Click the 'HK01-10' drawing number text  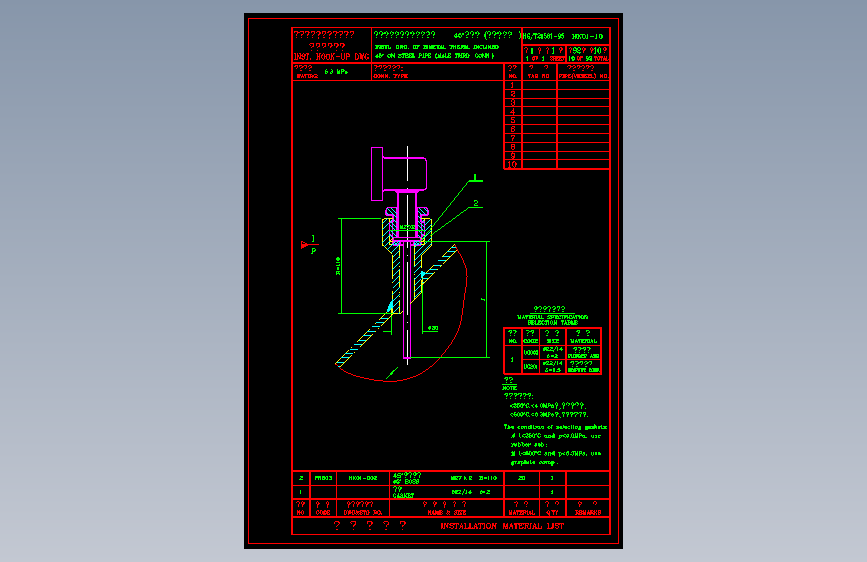click(x=587, y=37)
